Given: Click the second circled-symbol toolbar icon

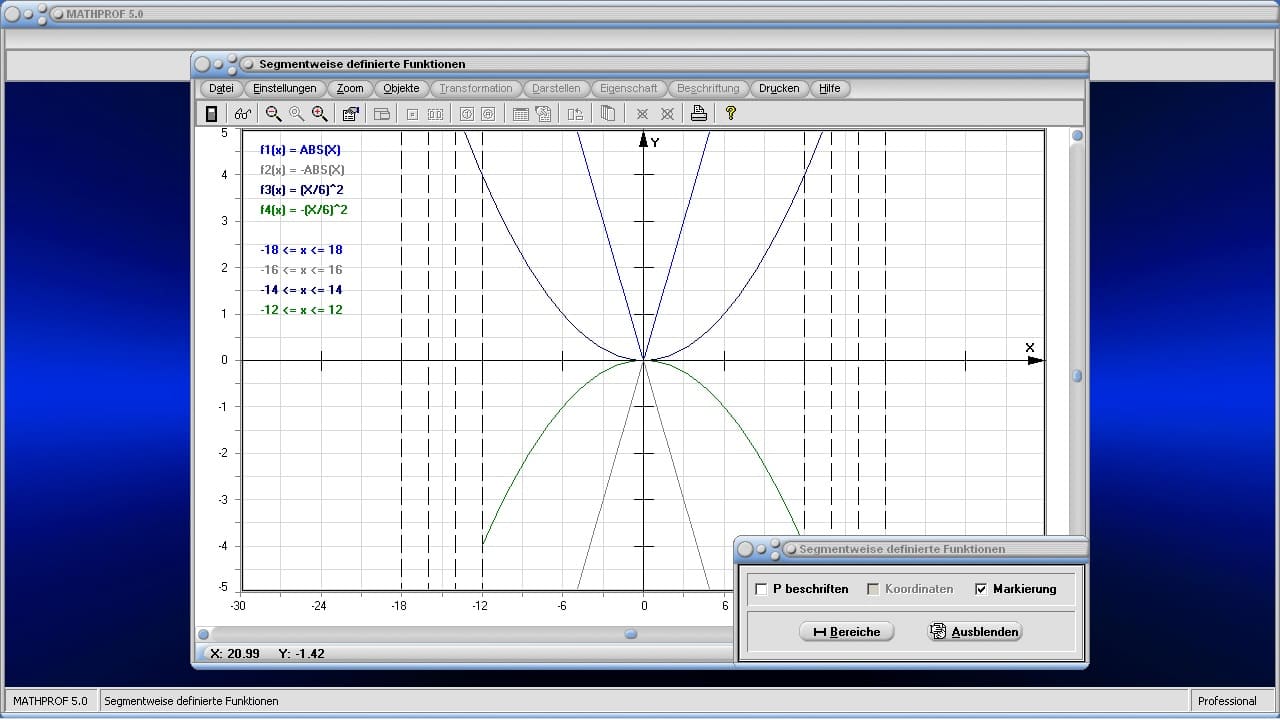Looking at the screenshot, I should (488, 114).
